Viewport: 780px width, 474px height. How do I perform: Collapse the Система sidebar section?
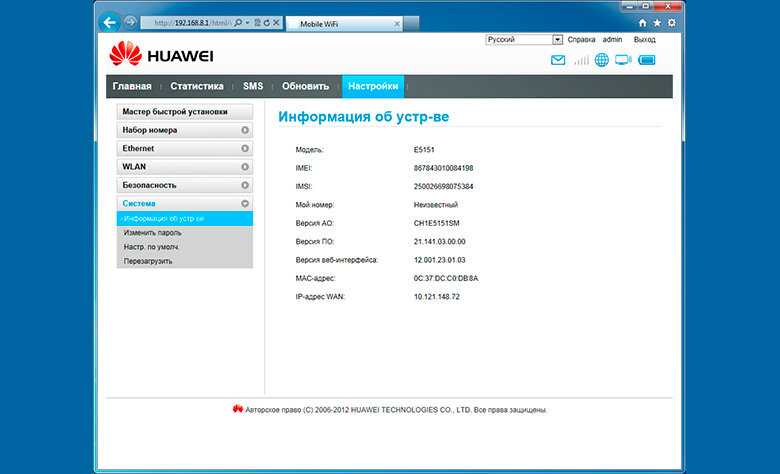click(185, 203)
